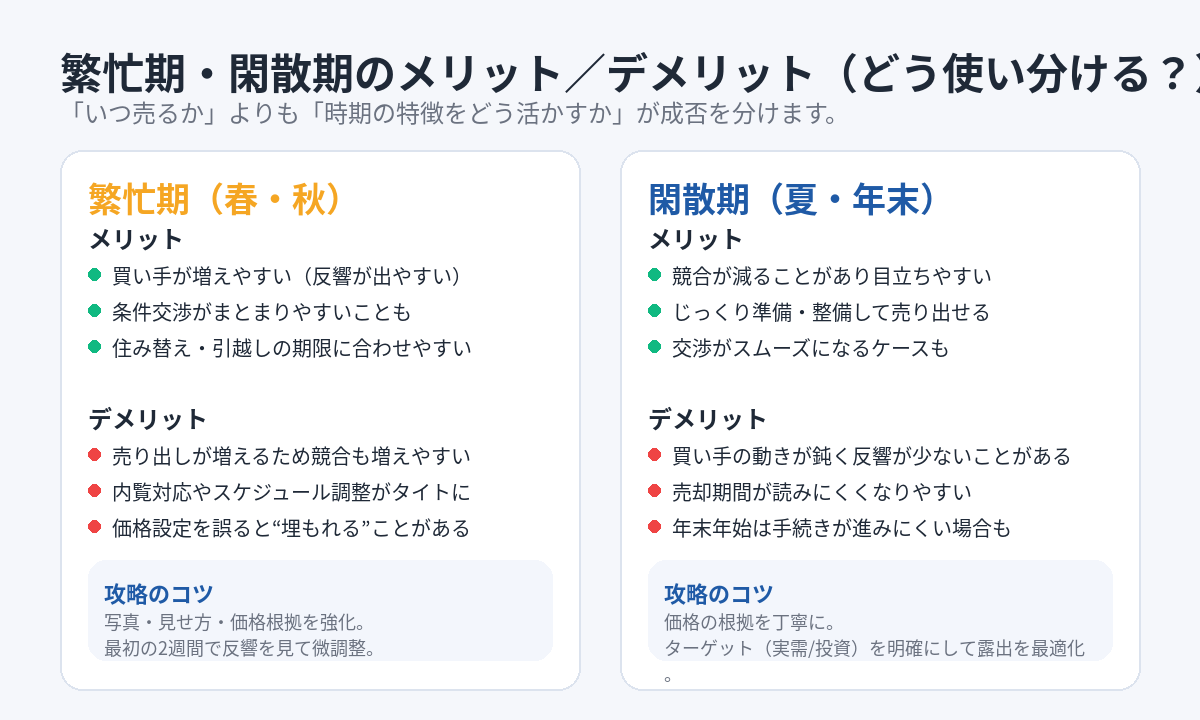Click the メリット heading in the 閑散期 card
1200x720 pixels.
coord(696,239)
